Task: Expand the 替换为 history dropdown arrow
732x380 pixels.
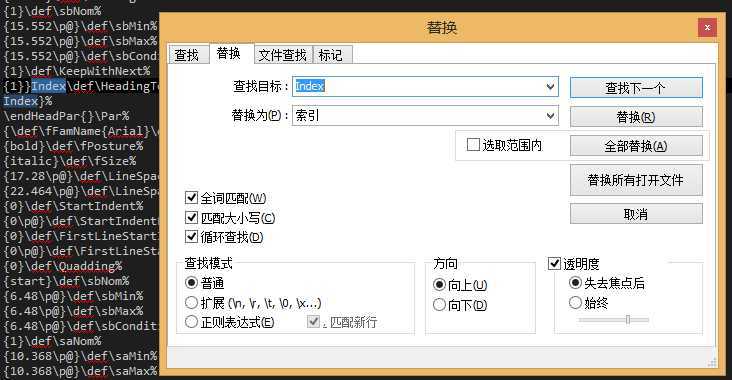Action: click(x=550, y=116)
